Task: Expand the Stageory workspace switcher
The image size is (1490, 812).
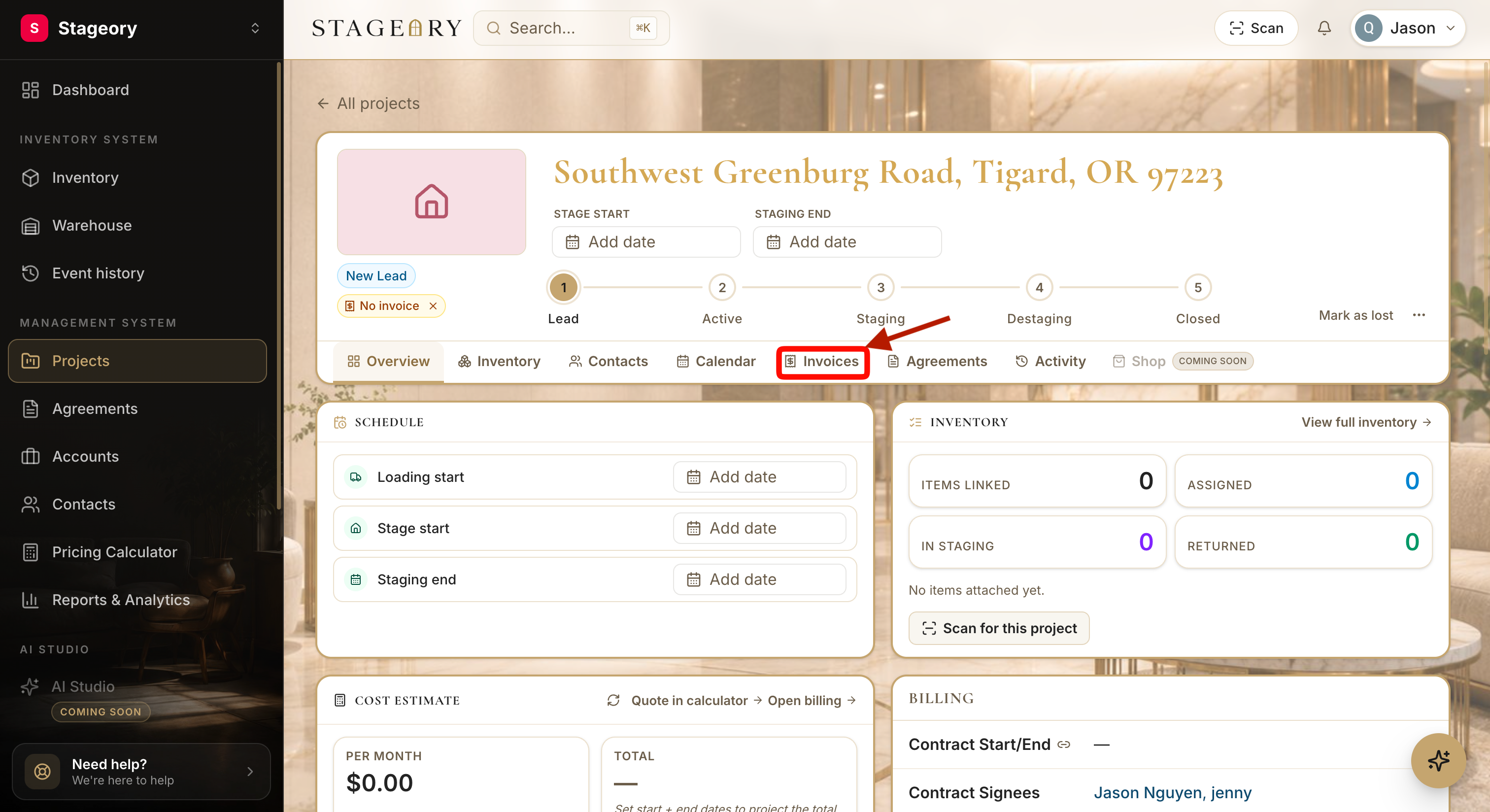Action: [255, 28]
